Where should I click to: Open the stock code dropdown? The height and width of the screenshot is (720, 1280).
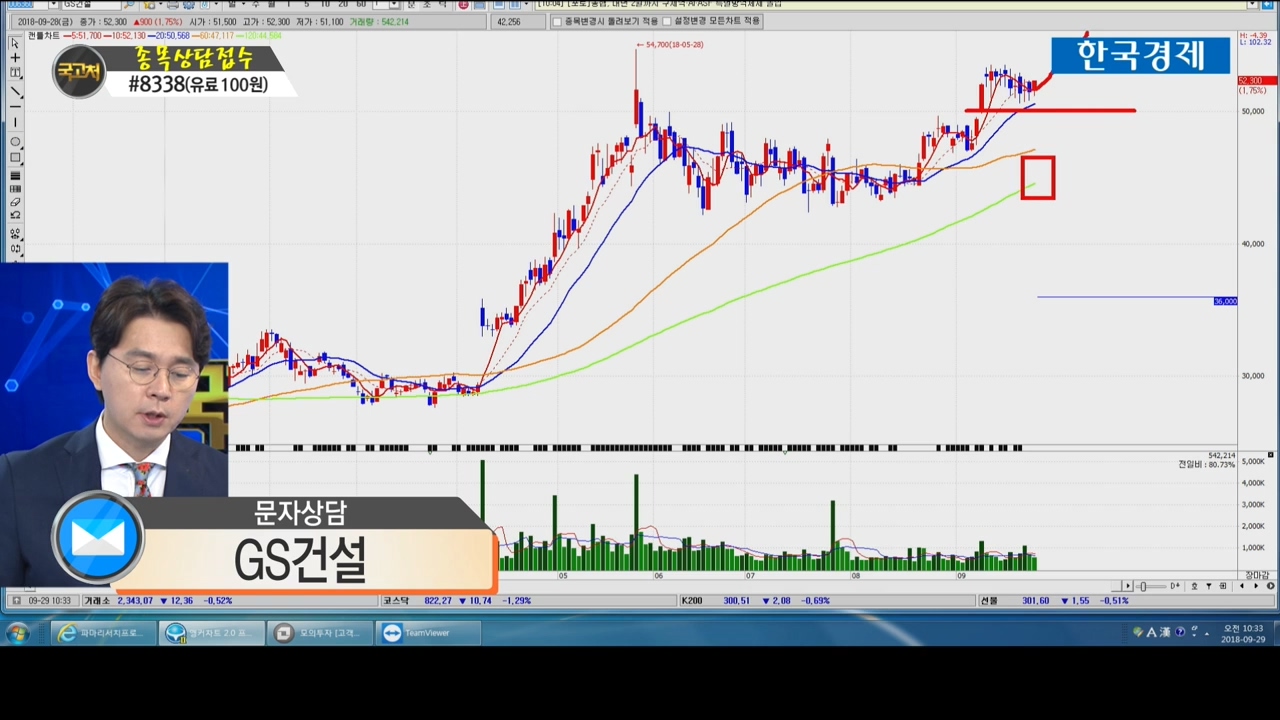click(x=54, y=5)
